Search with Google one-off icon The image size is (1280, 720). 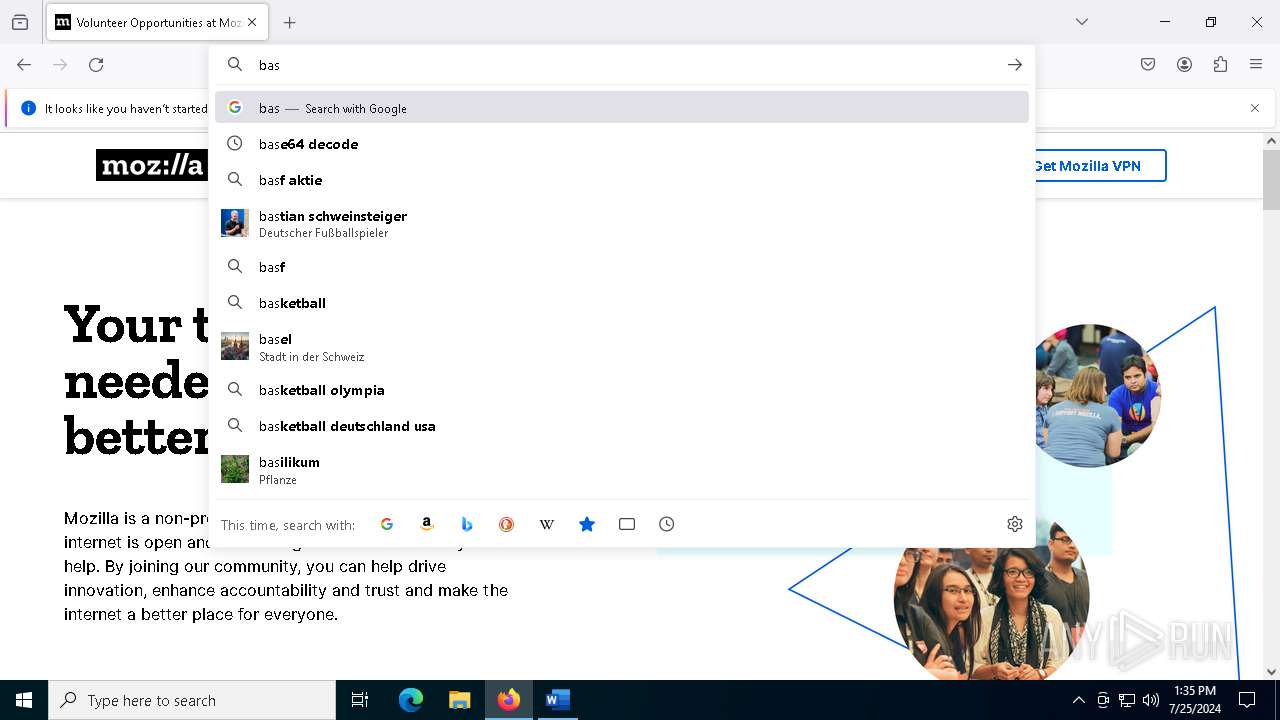pos(387,524)
